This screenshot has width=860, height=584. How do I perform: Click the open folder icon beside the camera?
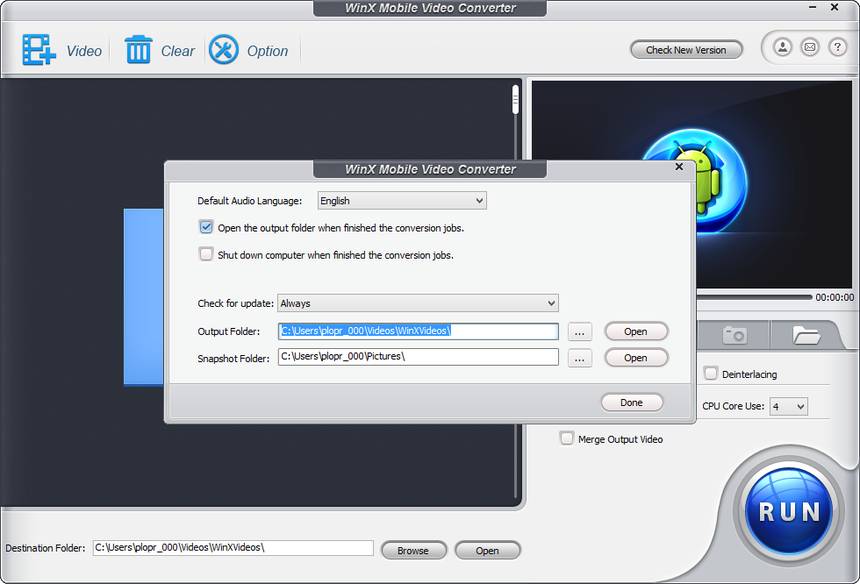[806, 334]
